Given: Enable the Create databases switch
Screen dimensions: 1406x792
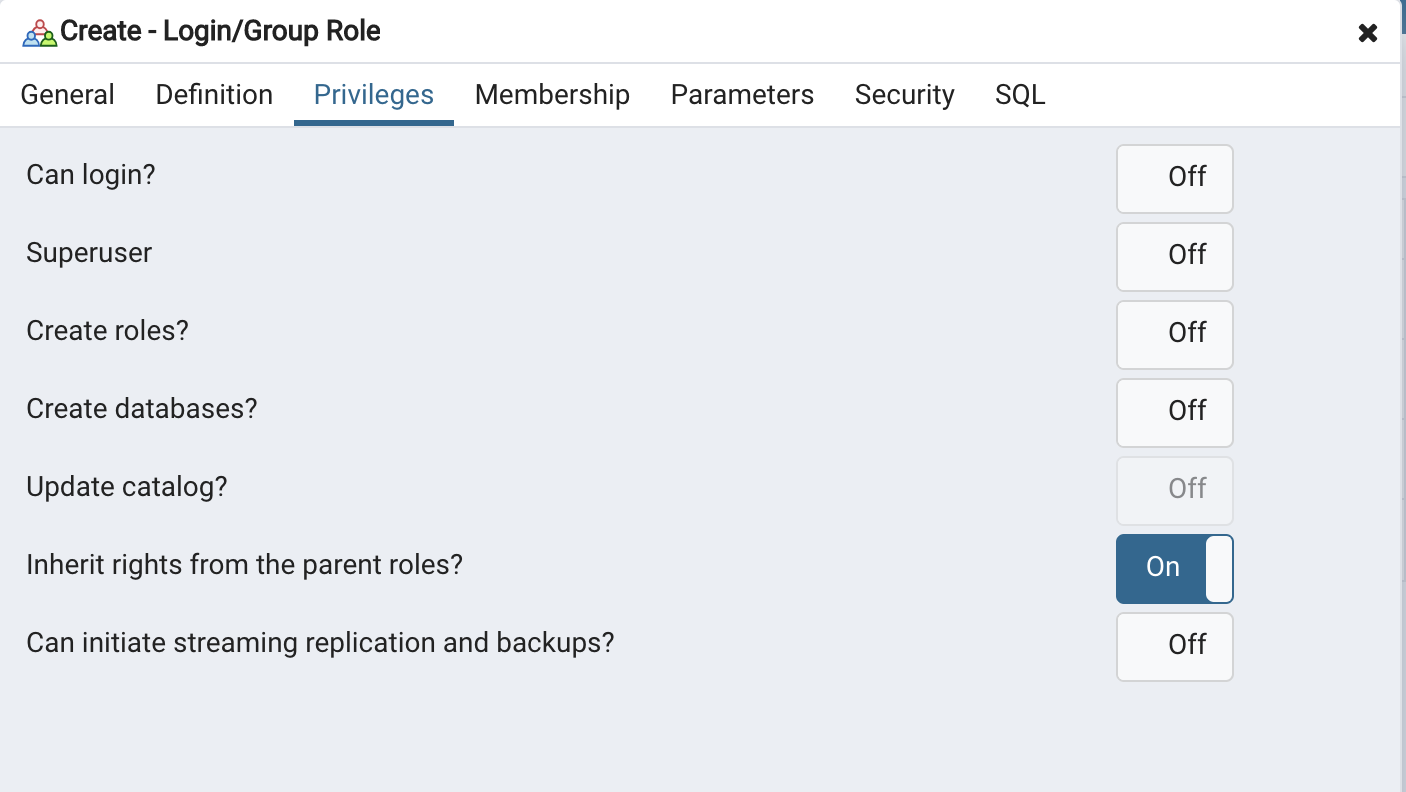Looking at the screenshot, I should click(1174, 412).
